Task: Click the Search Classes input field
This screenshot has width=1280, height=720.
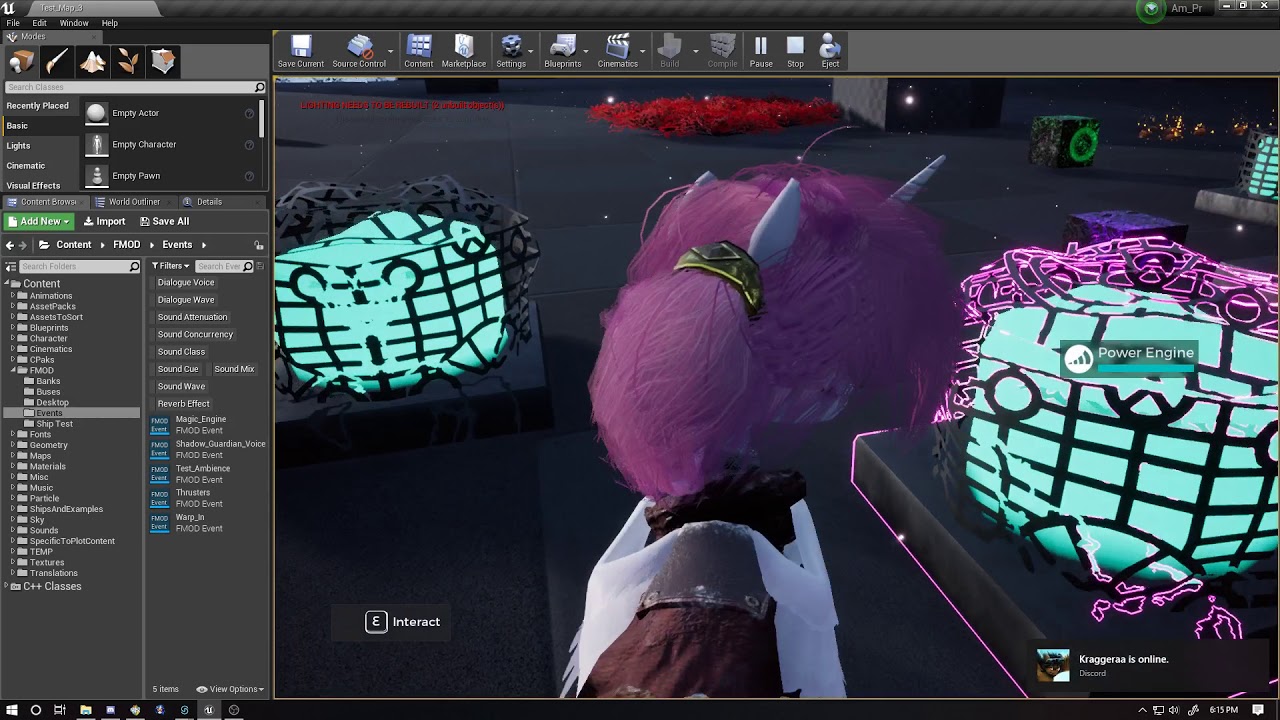Action: pos(130,87)
